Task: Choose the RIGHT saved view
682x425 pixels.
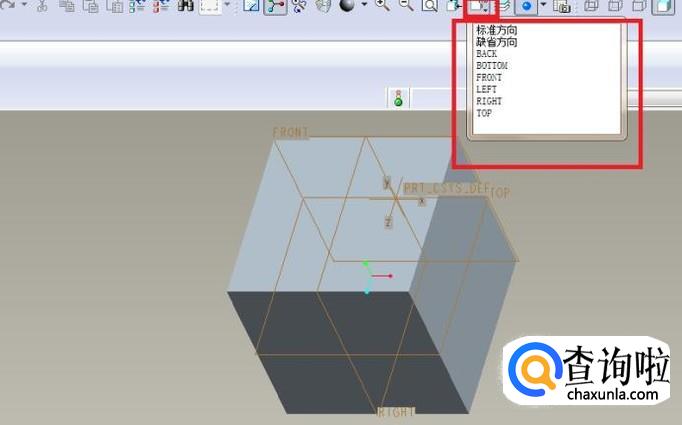Action: tap(489, 101)
